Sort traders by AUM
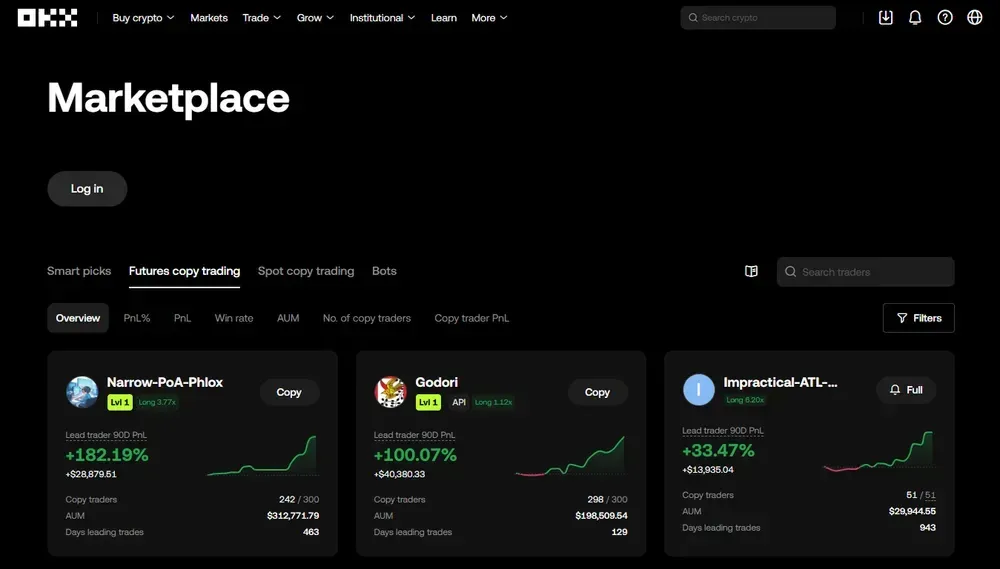The width and height of the screenshot is (1000, 569). [x=288, y=318]
